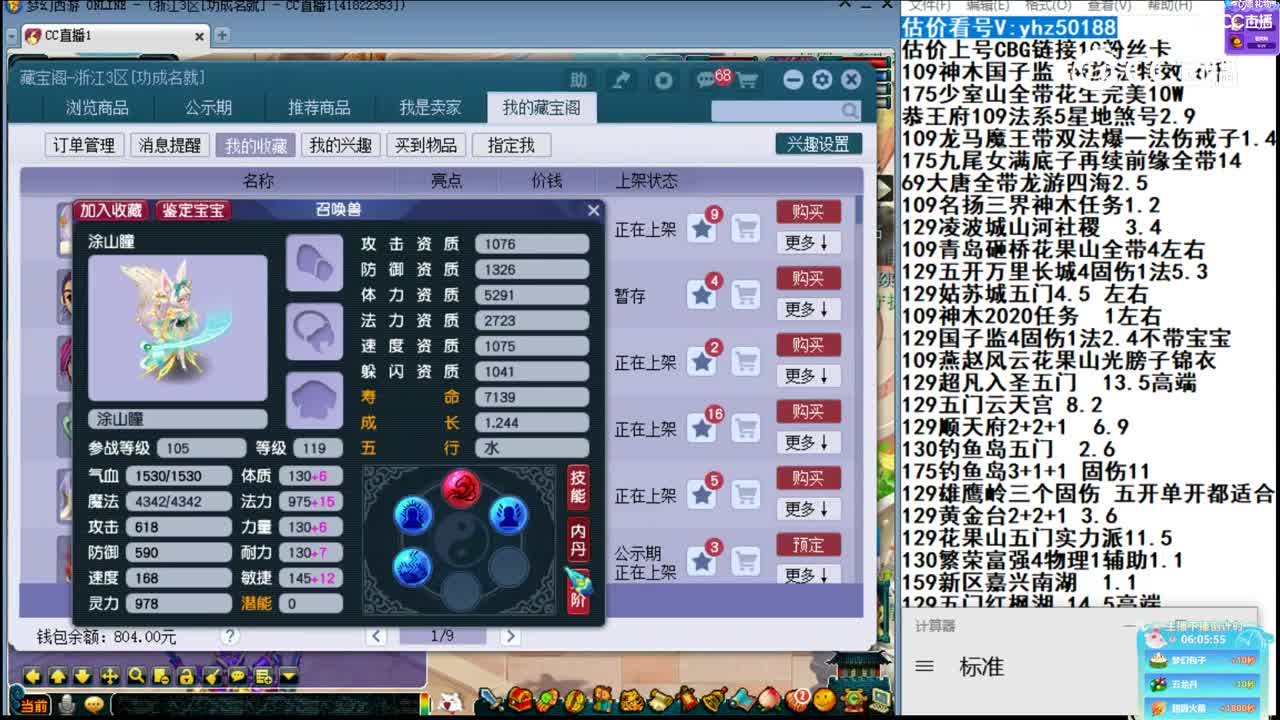Click 预定 button in 公示期 row
This screenshot has width=1280, height=720.
point(808,545)
